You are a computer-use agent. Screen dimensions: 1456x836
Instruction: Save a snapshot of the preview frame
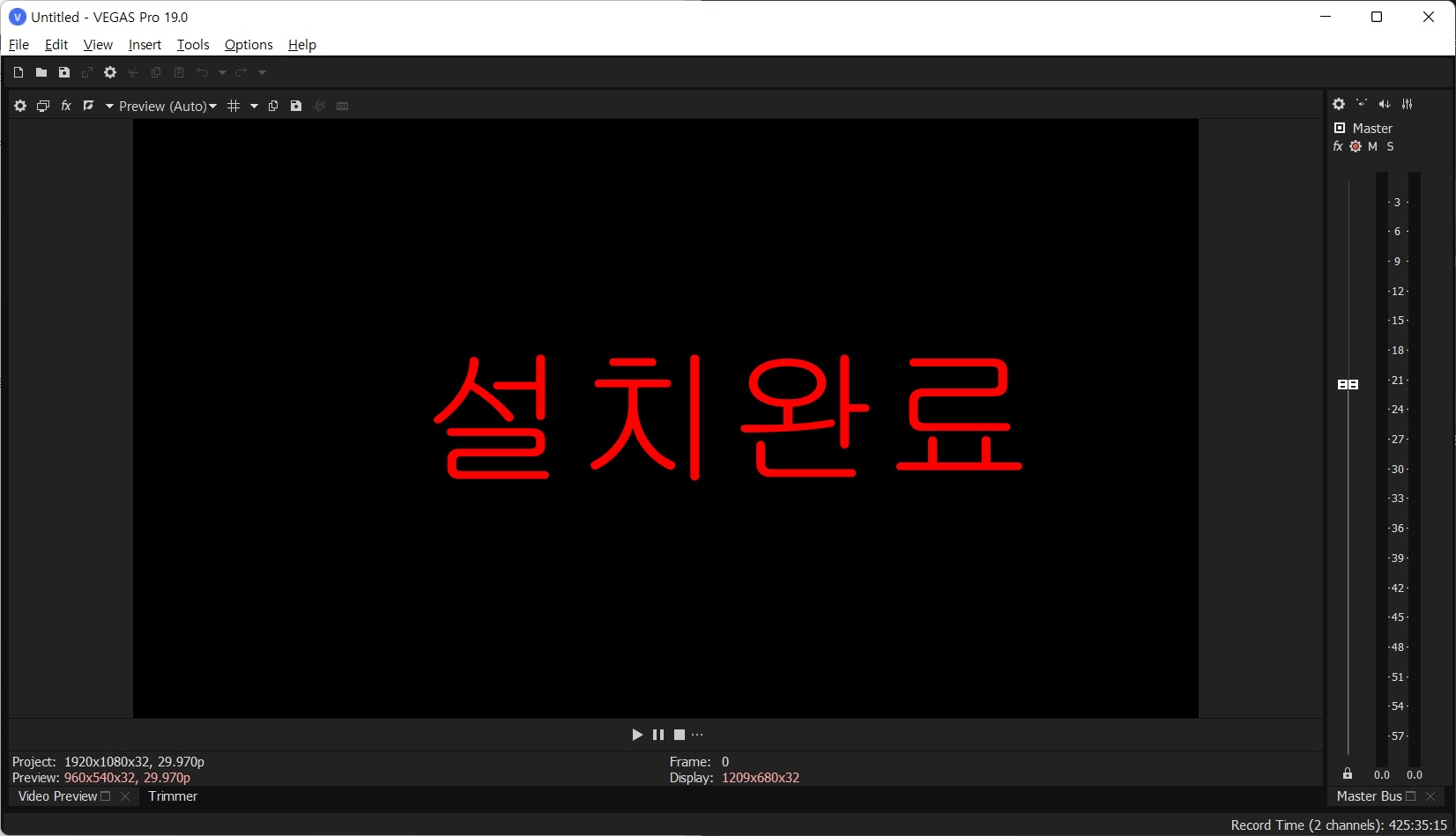click(x=296, y=105)
